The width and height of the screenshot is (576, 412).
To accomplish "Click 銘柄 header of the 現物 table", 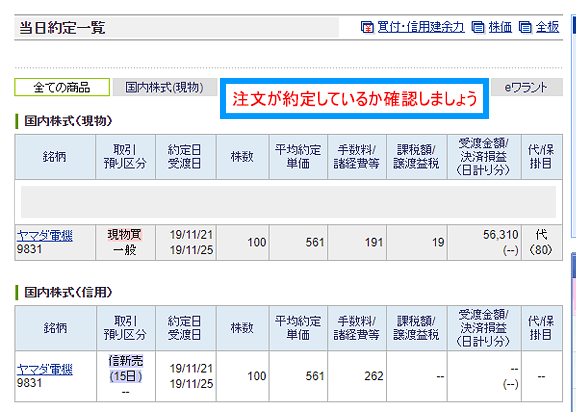I will (55, 157).
